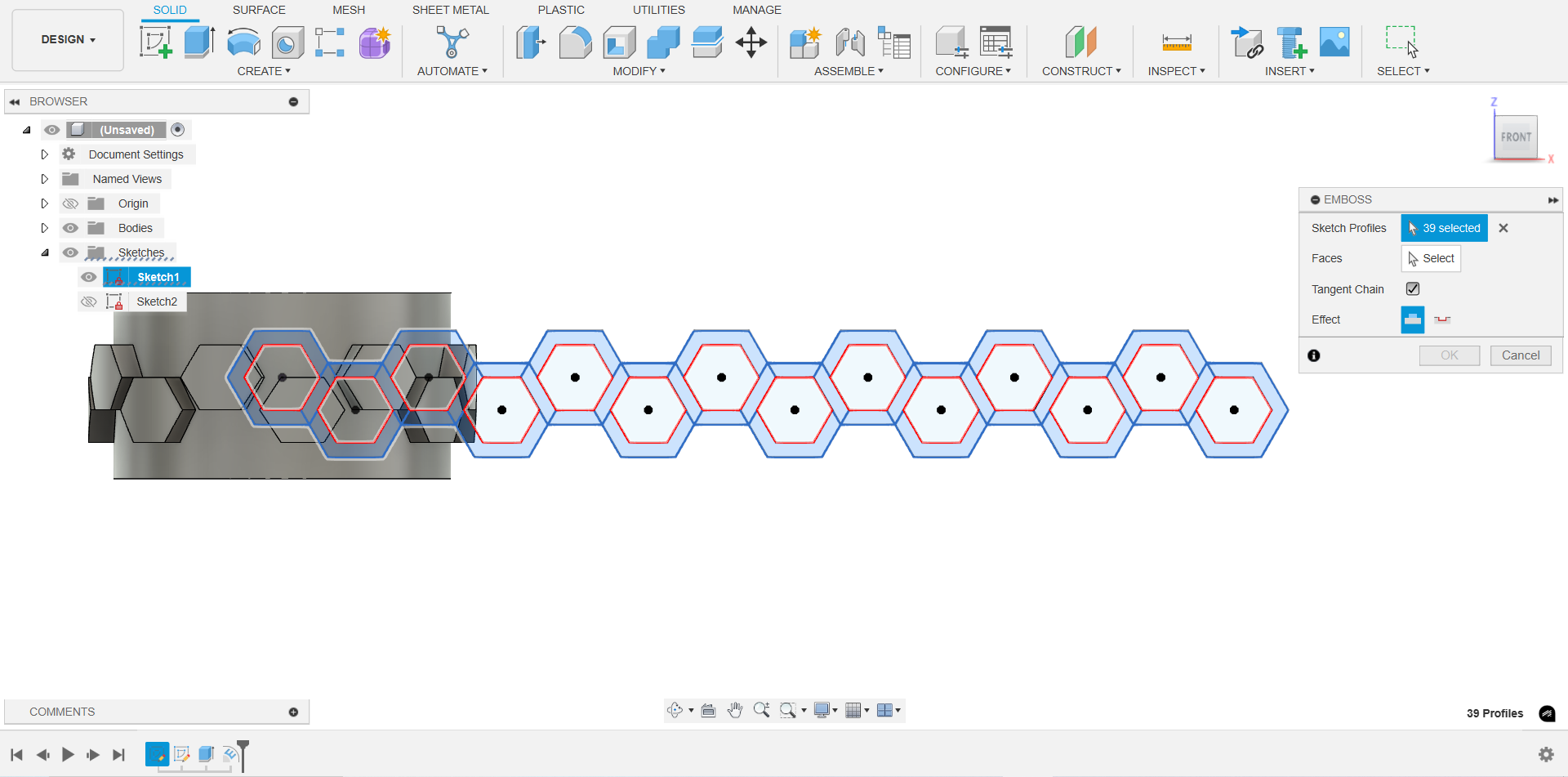
Task: Click the FRONT face of ViewCube
Action: (x=1516, y=137)
